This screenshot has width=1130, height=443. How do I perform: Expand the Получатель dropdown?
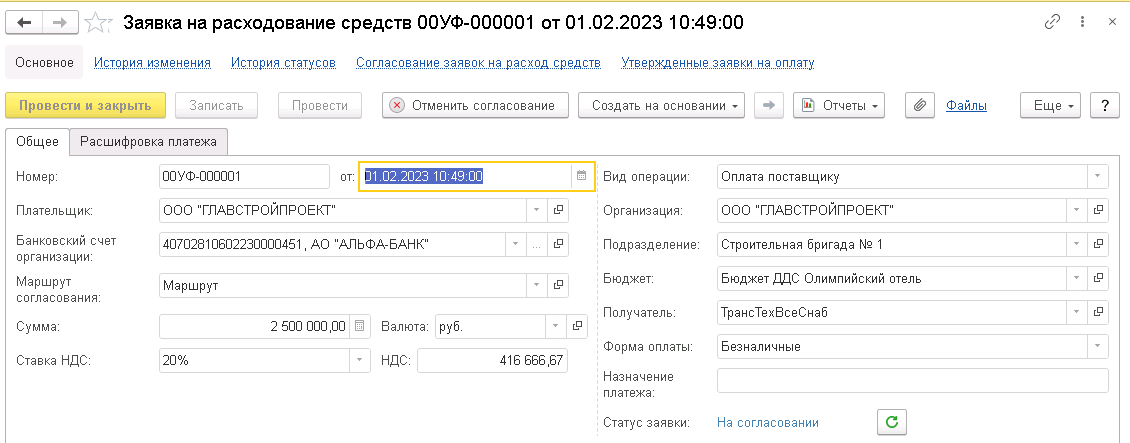[x=1077, y=313]
